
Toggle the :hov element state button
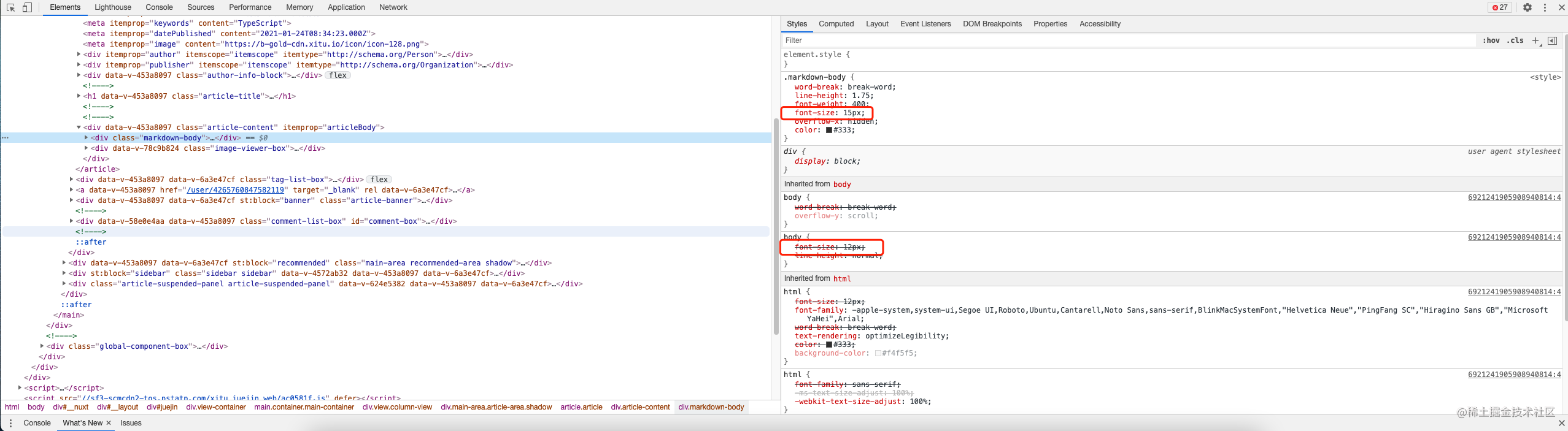[1491, 40]
